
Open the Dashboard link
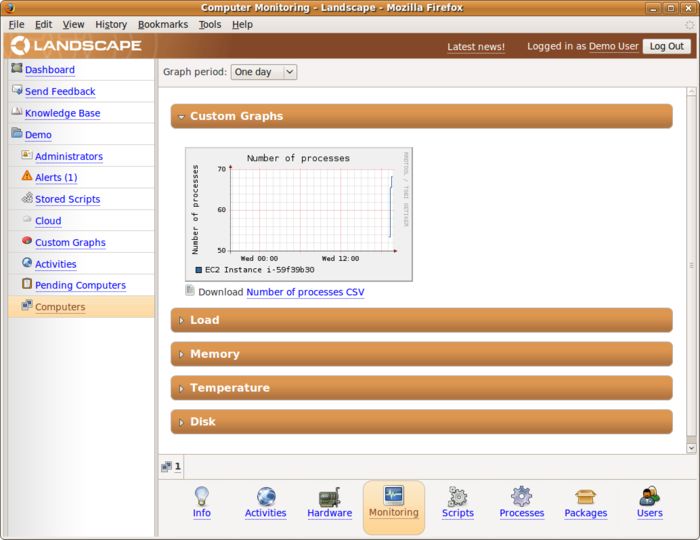[50, 70]
